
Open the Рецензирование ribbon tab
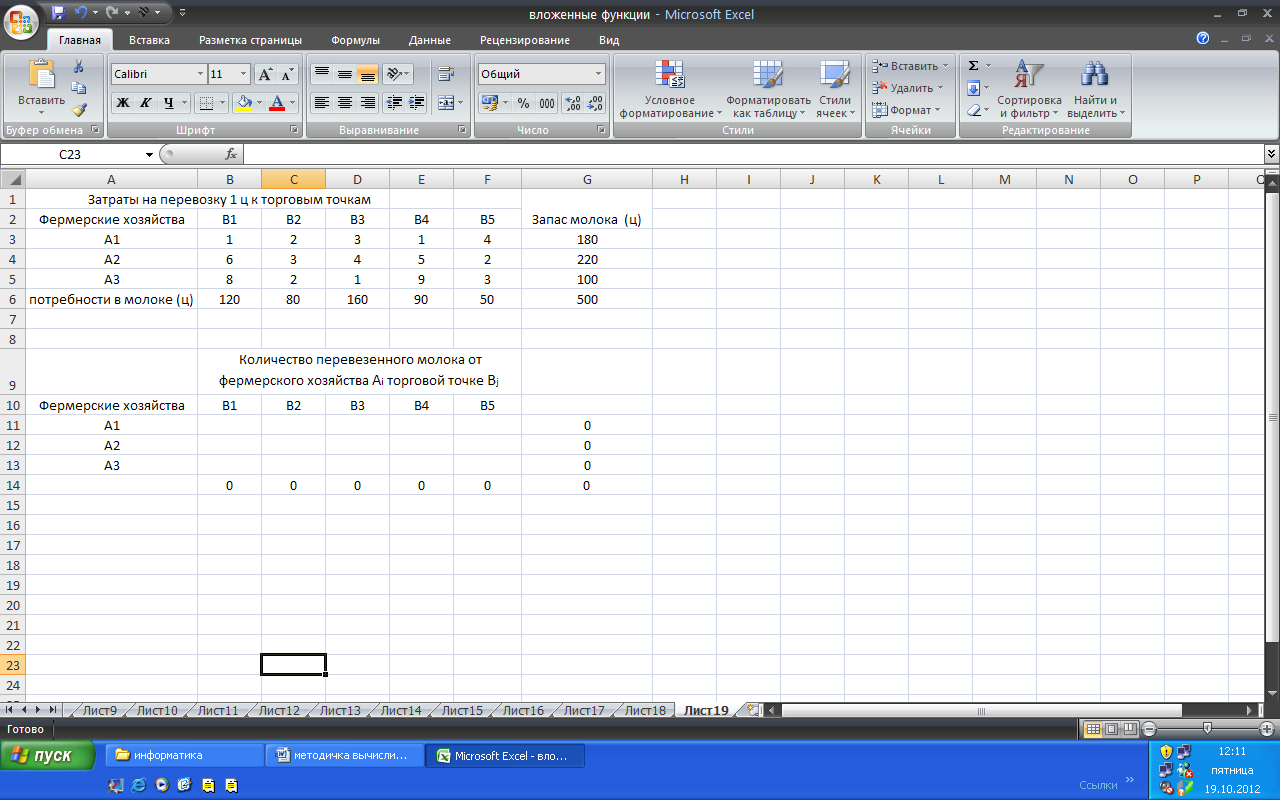coord(525,40)
